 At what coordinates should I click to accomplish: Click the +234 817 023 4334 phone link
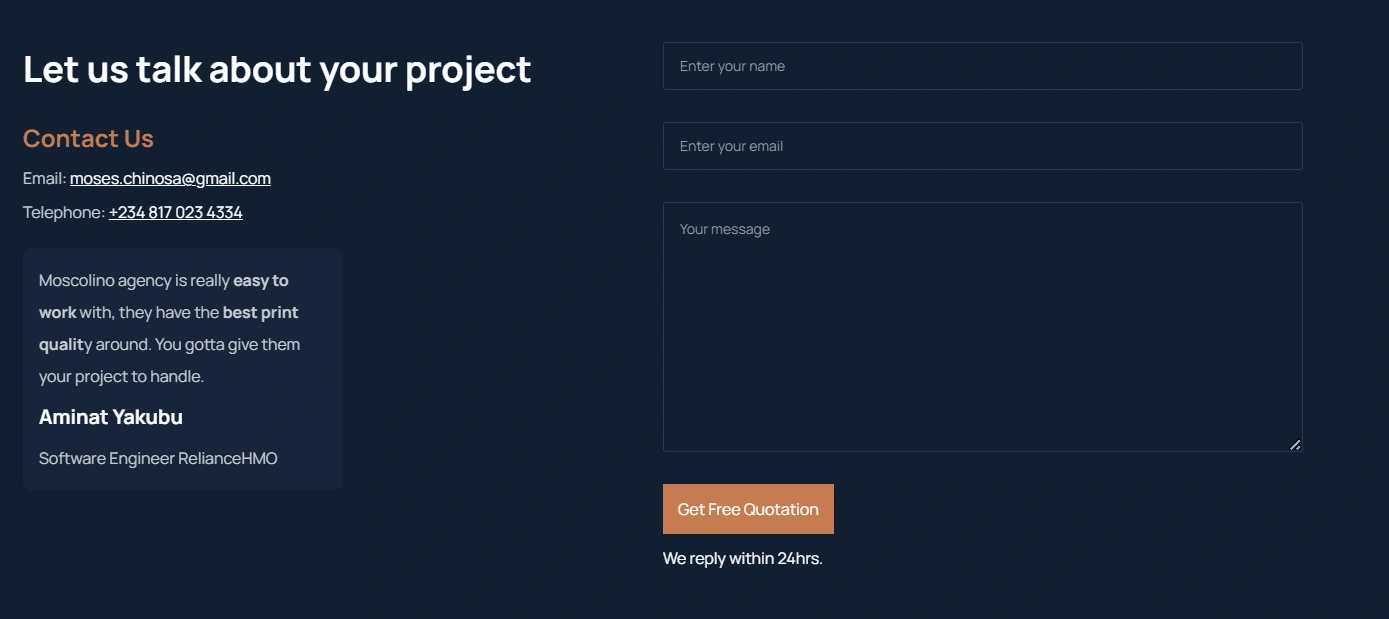175,213
